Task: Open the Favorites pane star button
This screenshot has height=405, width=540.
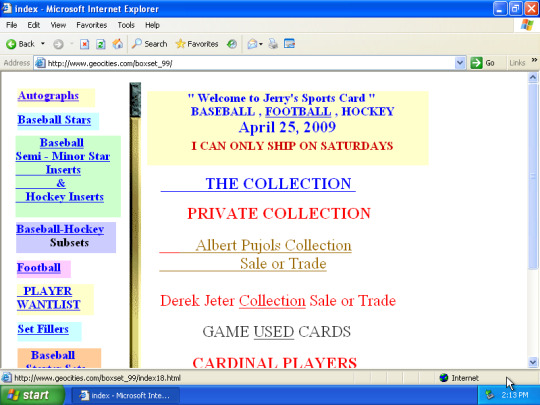Action: click(197, 44)
